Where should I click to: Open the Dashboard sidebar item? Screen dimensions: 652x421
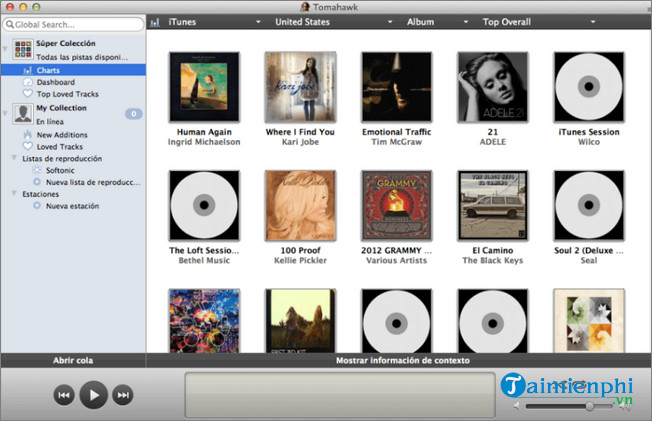coord(57,82)
